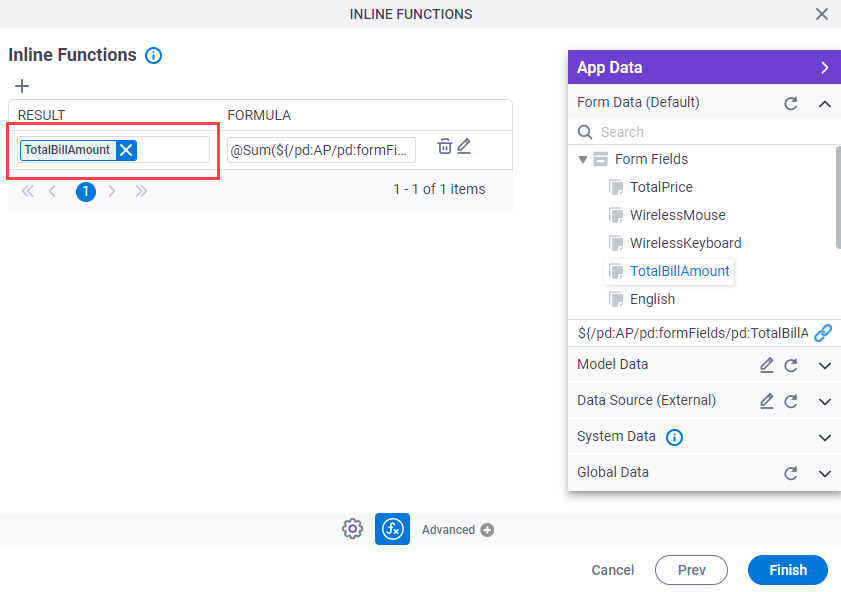The image size is (841, 592).
Task: Expand the Model Data section
Action: pos(825,366)
